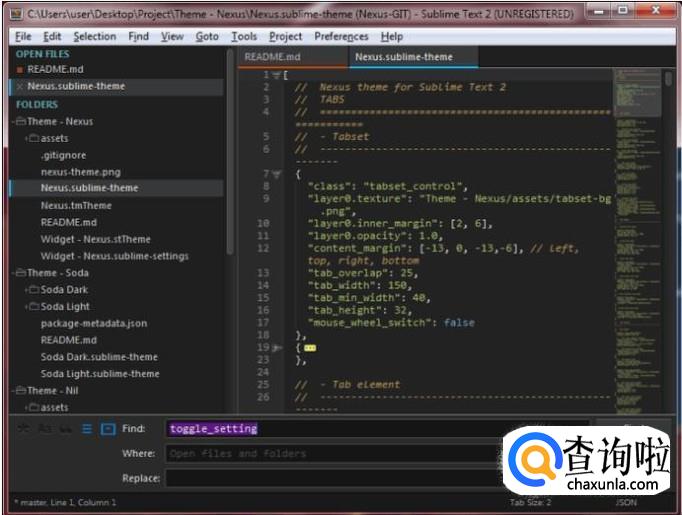Toggle regular expression search option
The image size is (682, 515).
(x=23, y=429)
